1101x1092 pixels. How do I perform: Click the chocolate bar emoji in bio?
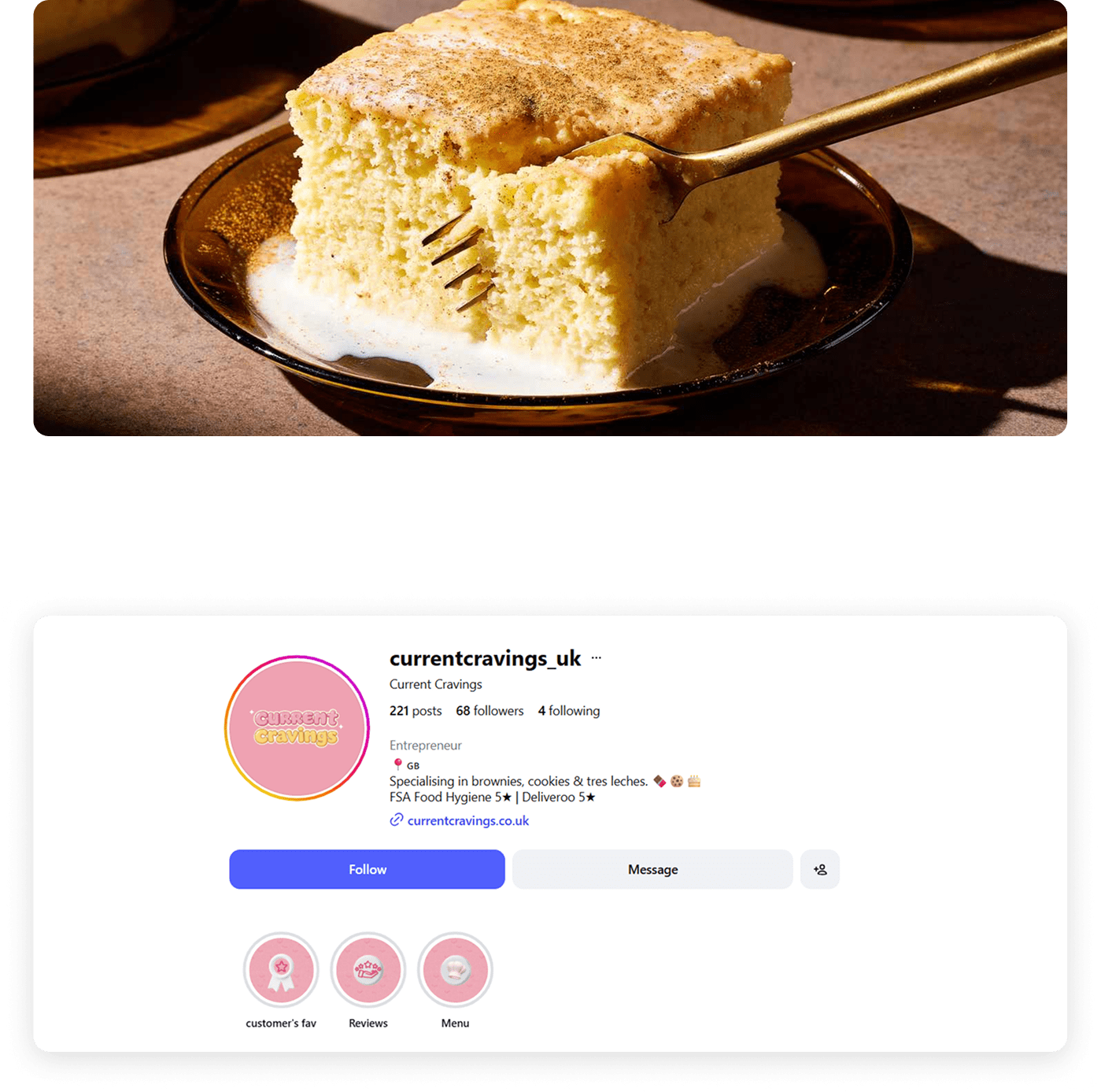pyautogui.click(x=659, y=781)
